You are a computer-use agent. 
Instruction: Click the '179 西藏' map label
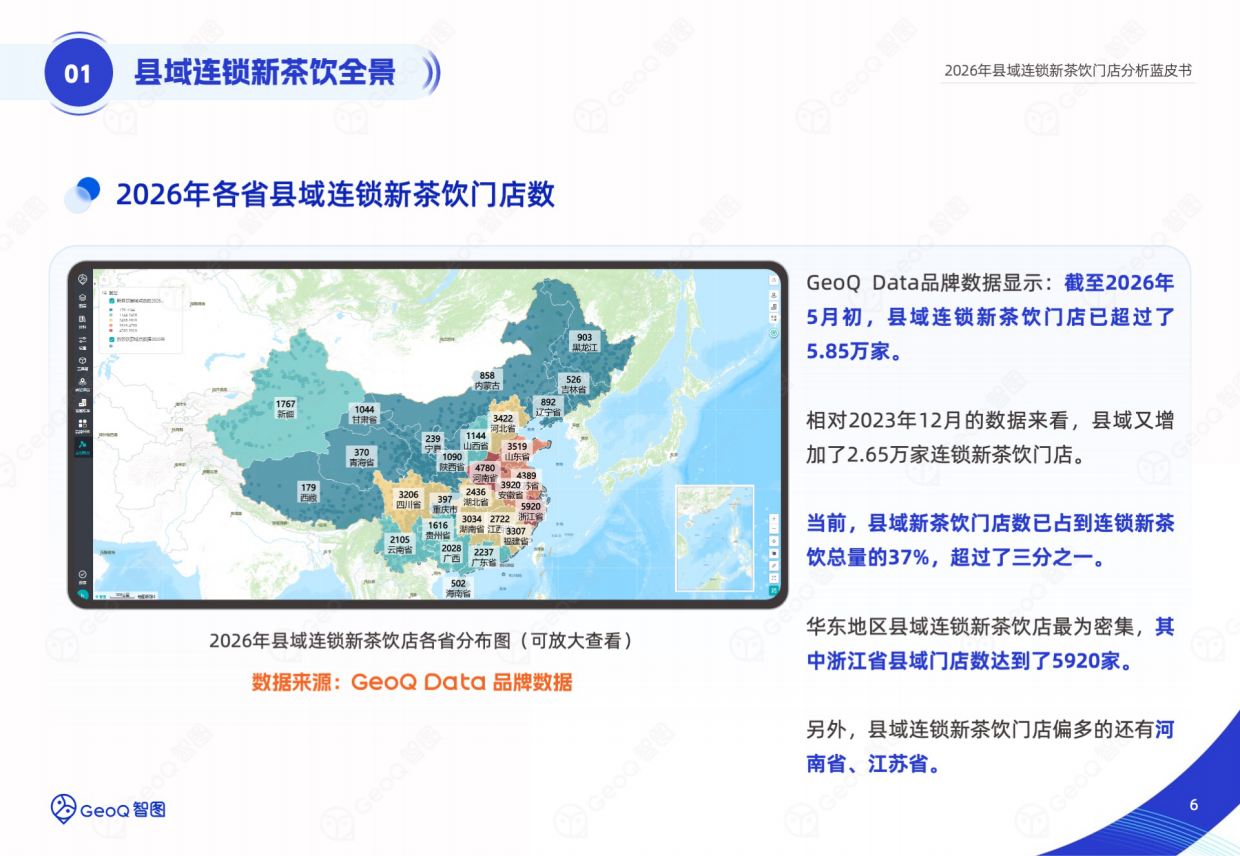pyautogui.click(x=308, y=492)
